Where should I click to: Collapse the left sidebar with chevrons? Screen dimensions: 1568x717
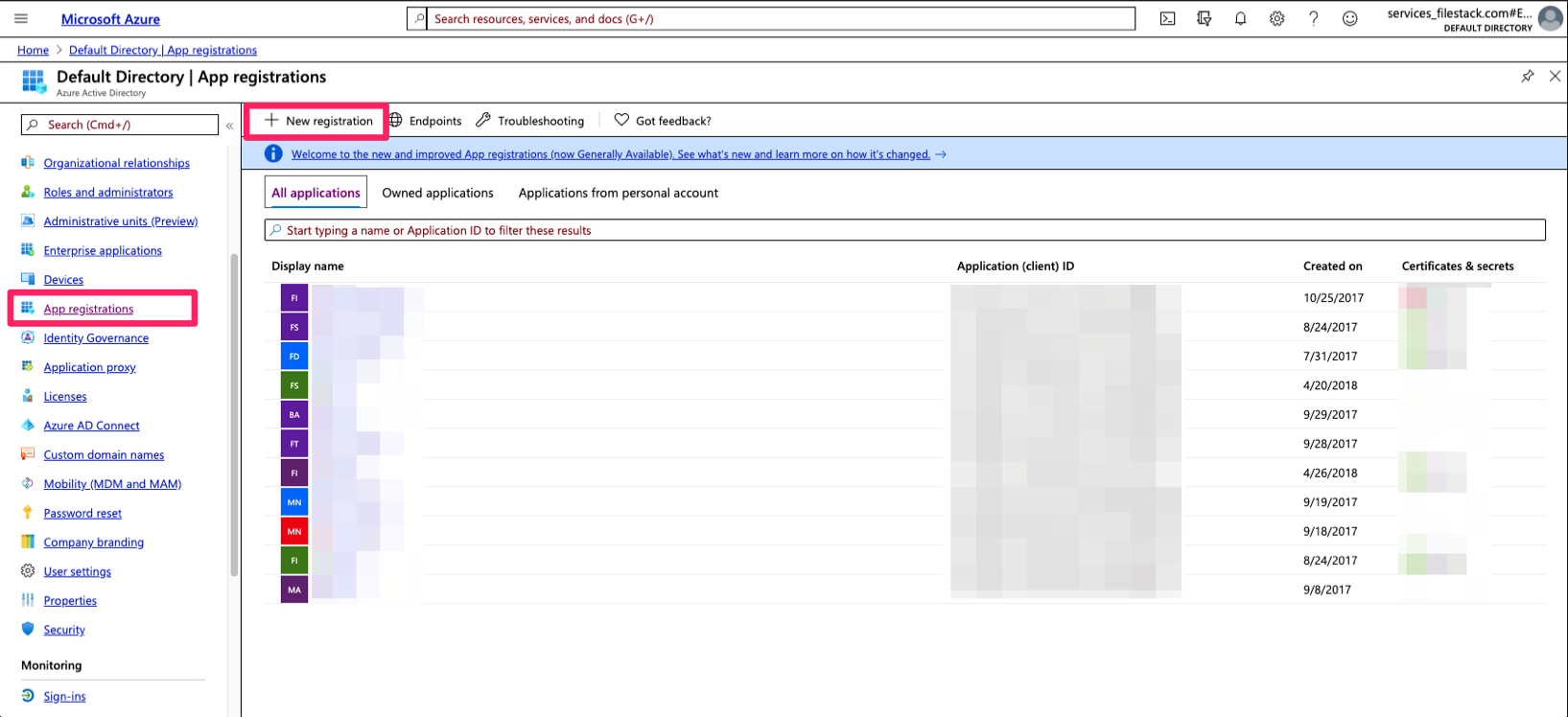pyautogui.click(x=229, y=126)
